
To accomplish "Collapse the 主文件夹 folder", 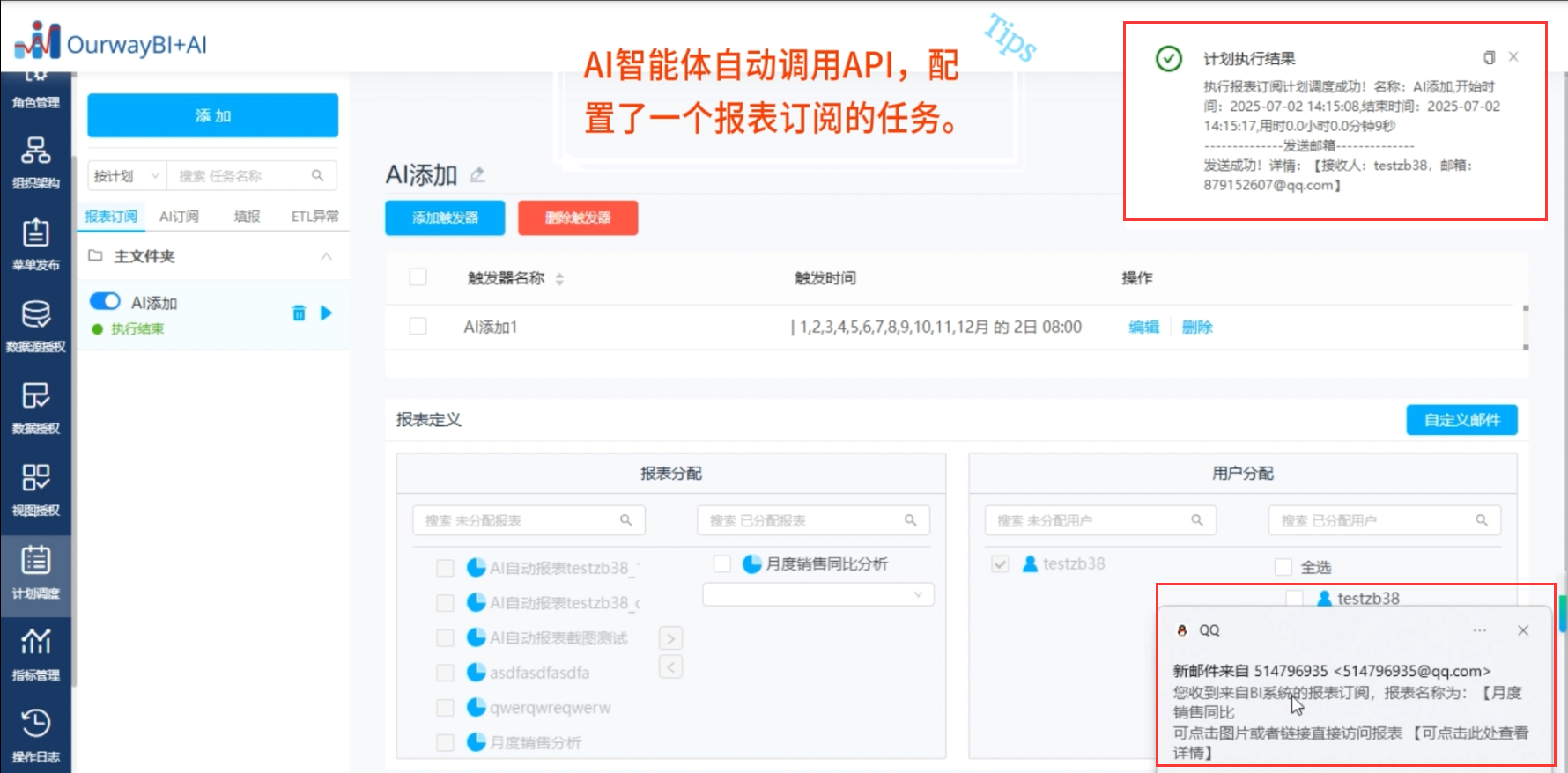I will tap(326, 256).
